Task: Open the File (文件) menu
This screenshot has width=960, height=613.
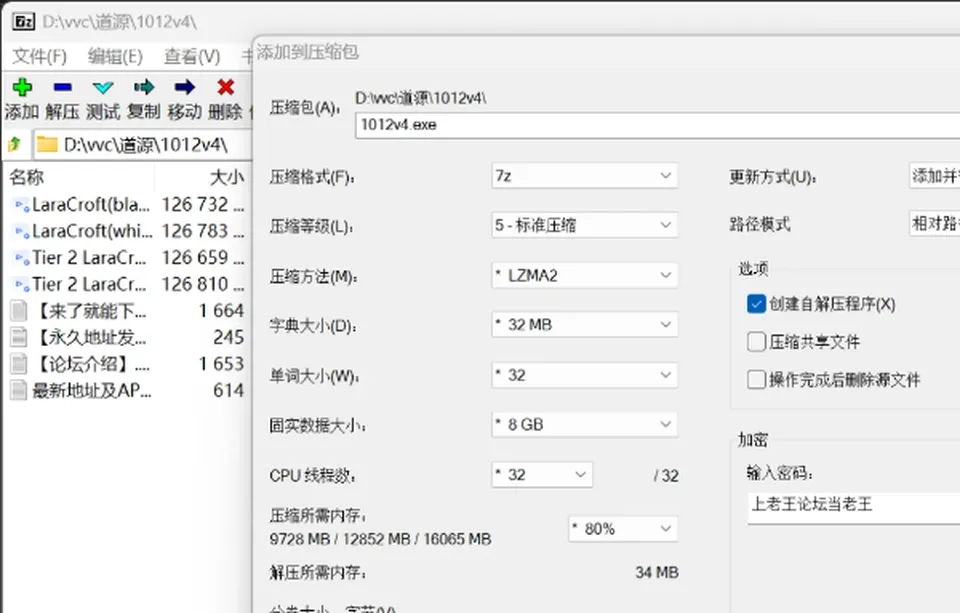Action: [39, 56]
